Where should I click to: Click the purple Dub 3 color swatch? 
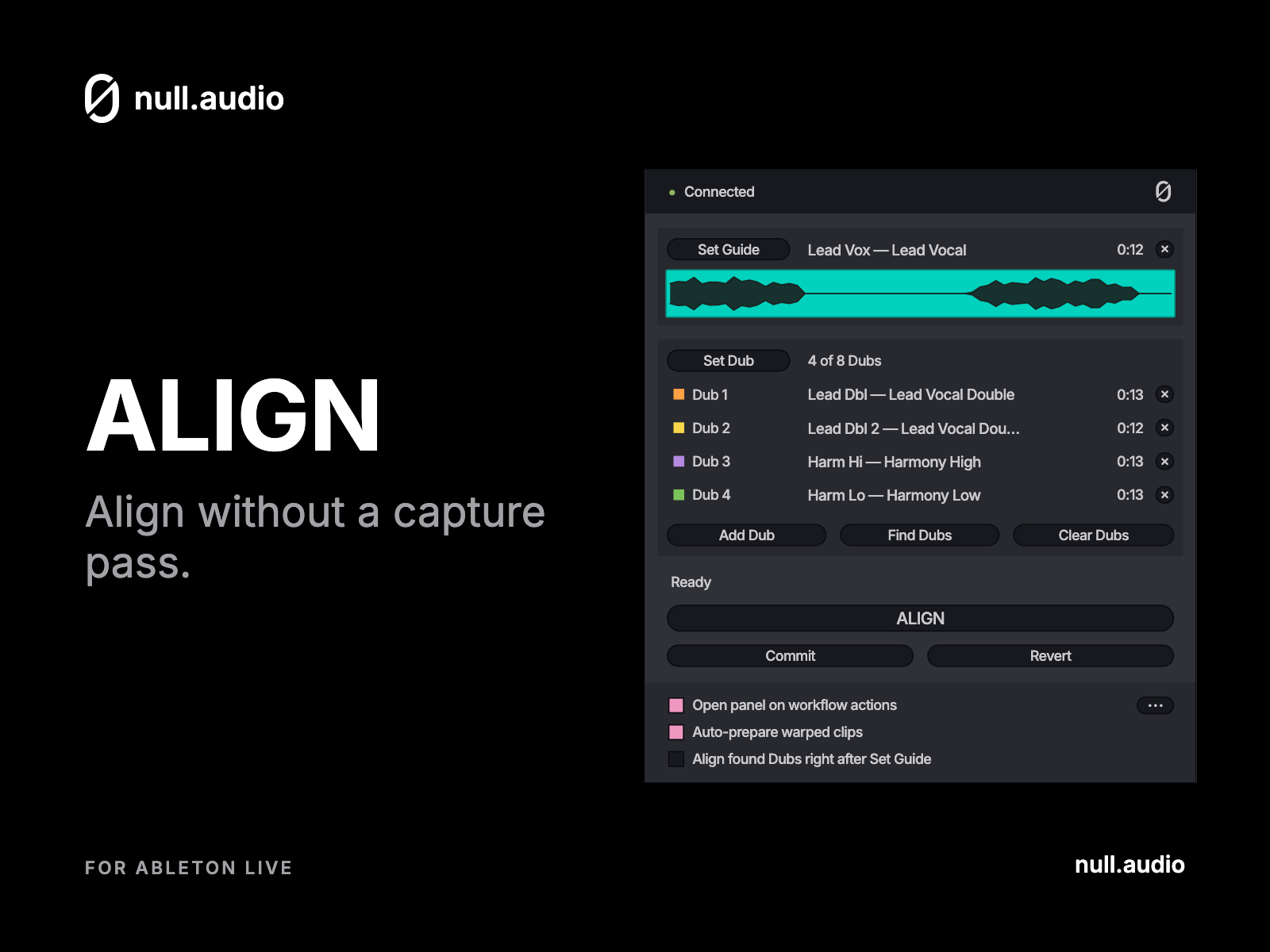click(679, 461)
